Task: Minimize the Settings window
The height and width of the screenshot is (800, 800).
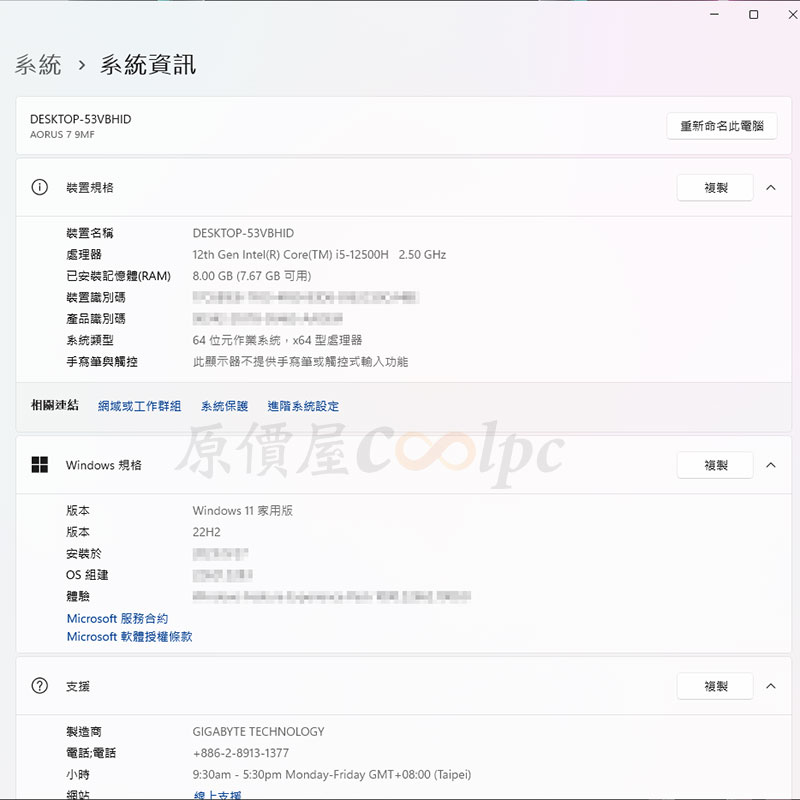Action: pyautogui.click(x=714, y=14)
